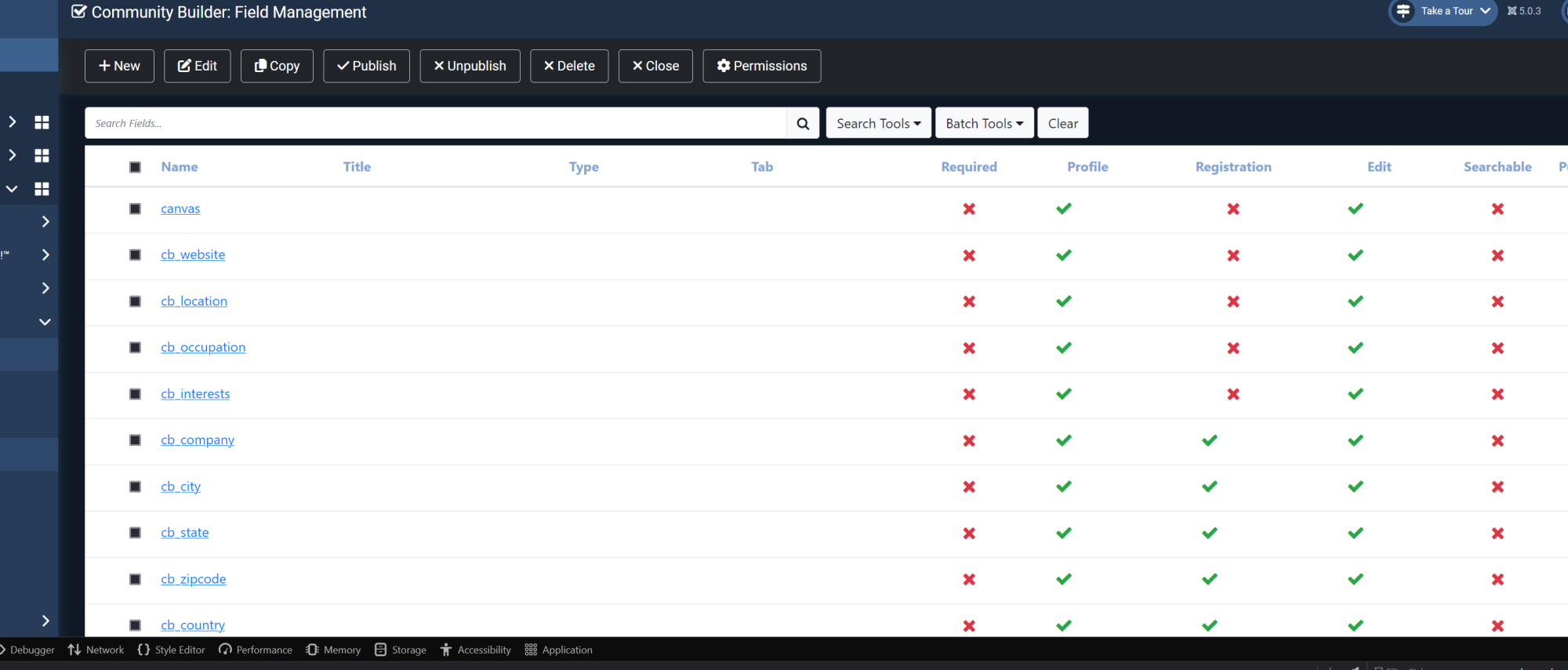Focus the Search Fields input box
Image resolution: width=1568 pixels, height=670 pixels.
pos(436,123)
